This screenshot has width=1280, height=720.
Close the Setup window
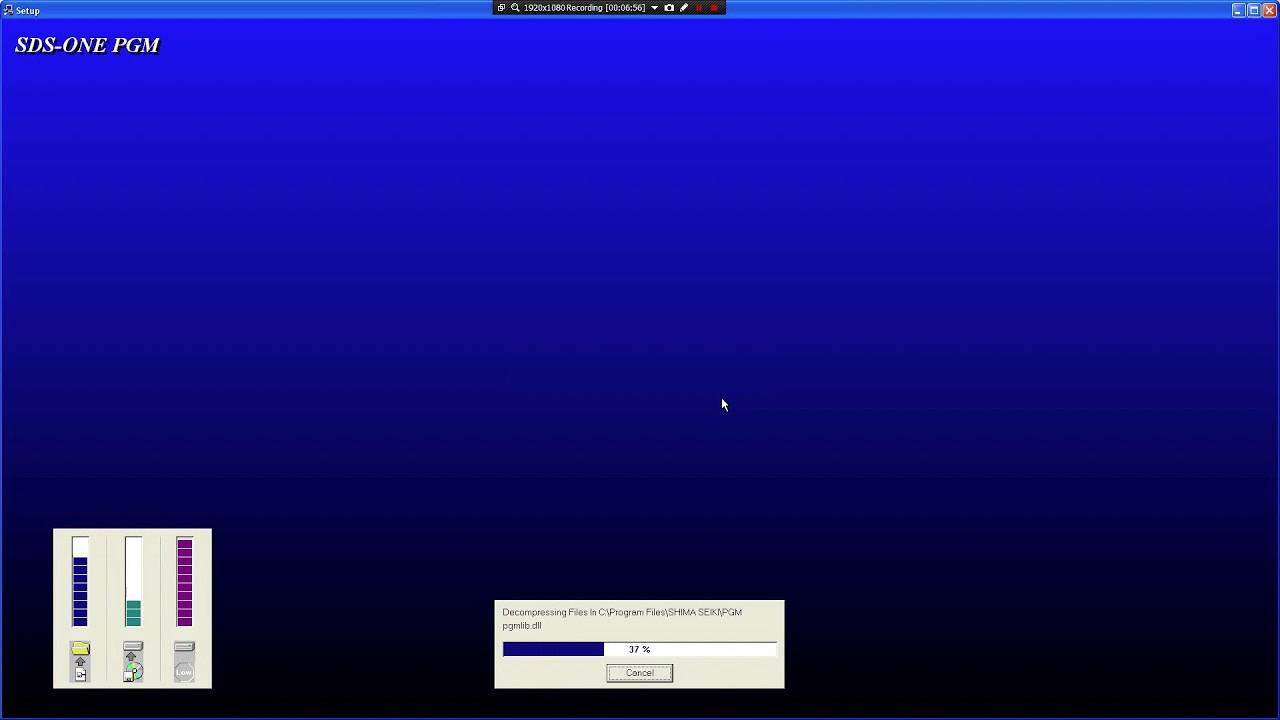coord(1269,10)
